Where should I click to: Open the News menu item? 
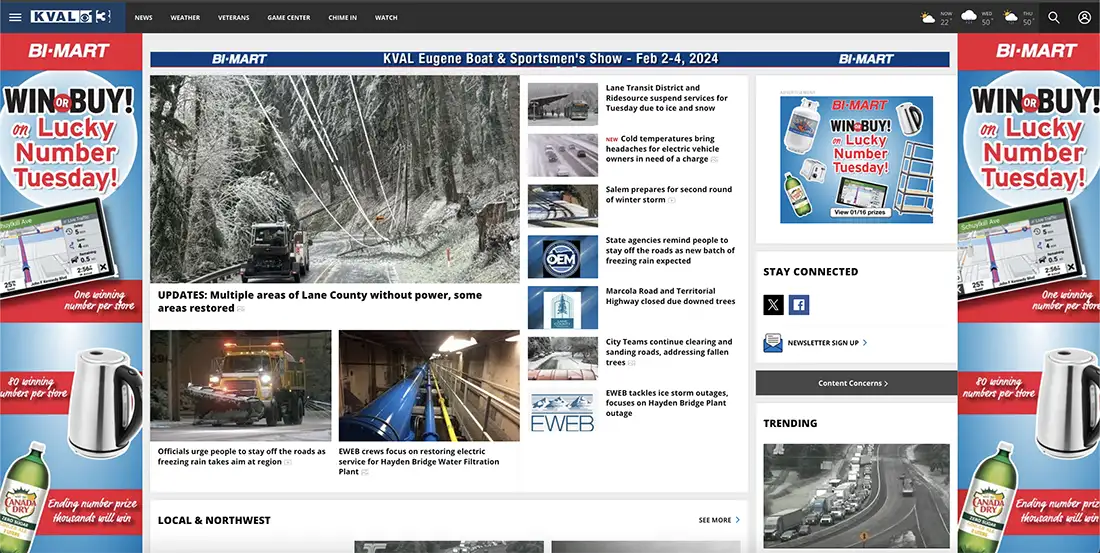(x=143, y=18)
